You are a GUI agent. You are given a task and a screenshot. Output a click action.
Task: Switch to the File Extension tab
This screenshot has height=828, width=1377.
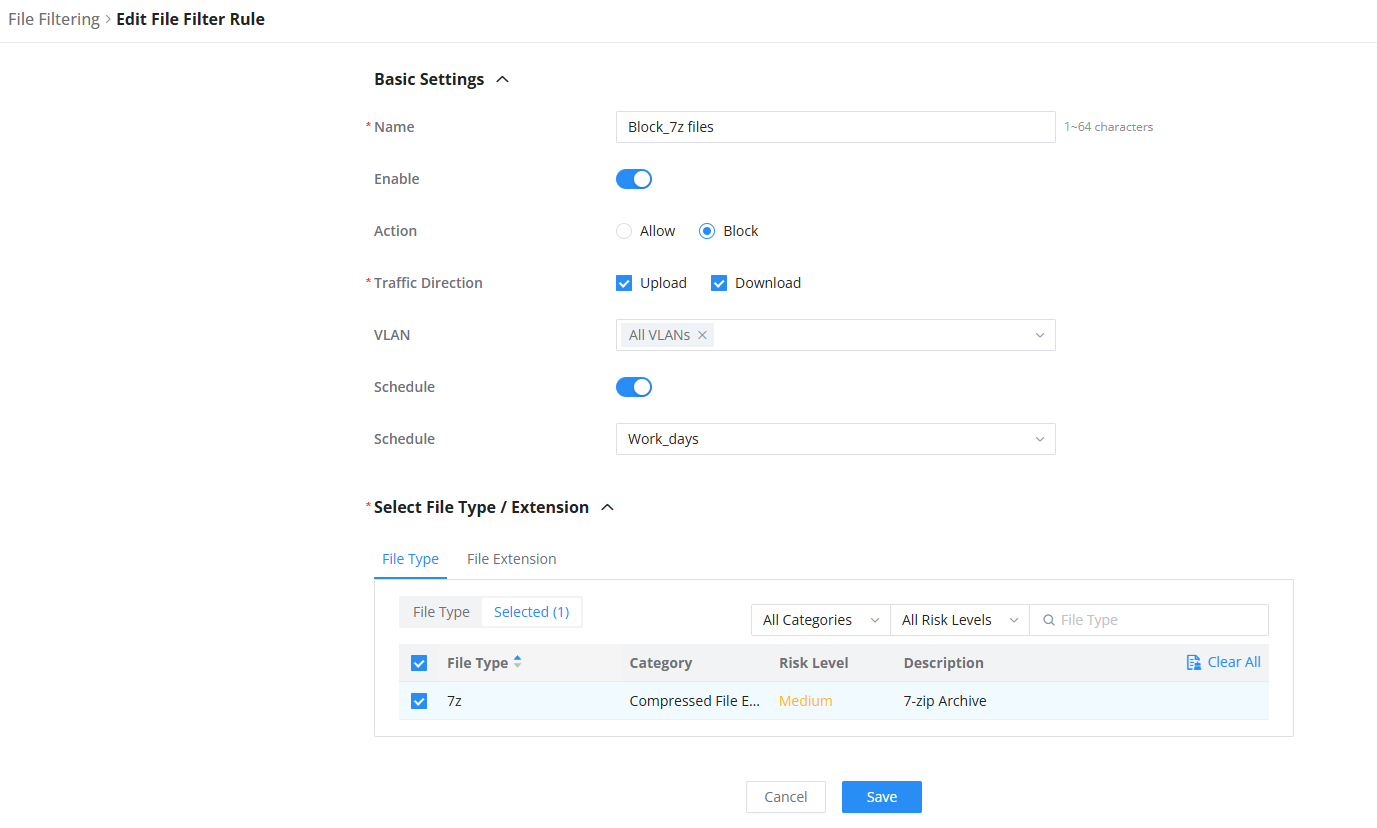coord(512,559)
